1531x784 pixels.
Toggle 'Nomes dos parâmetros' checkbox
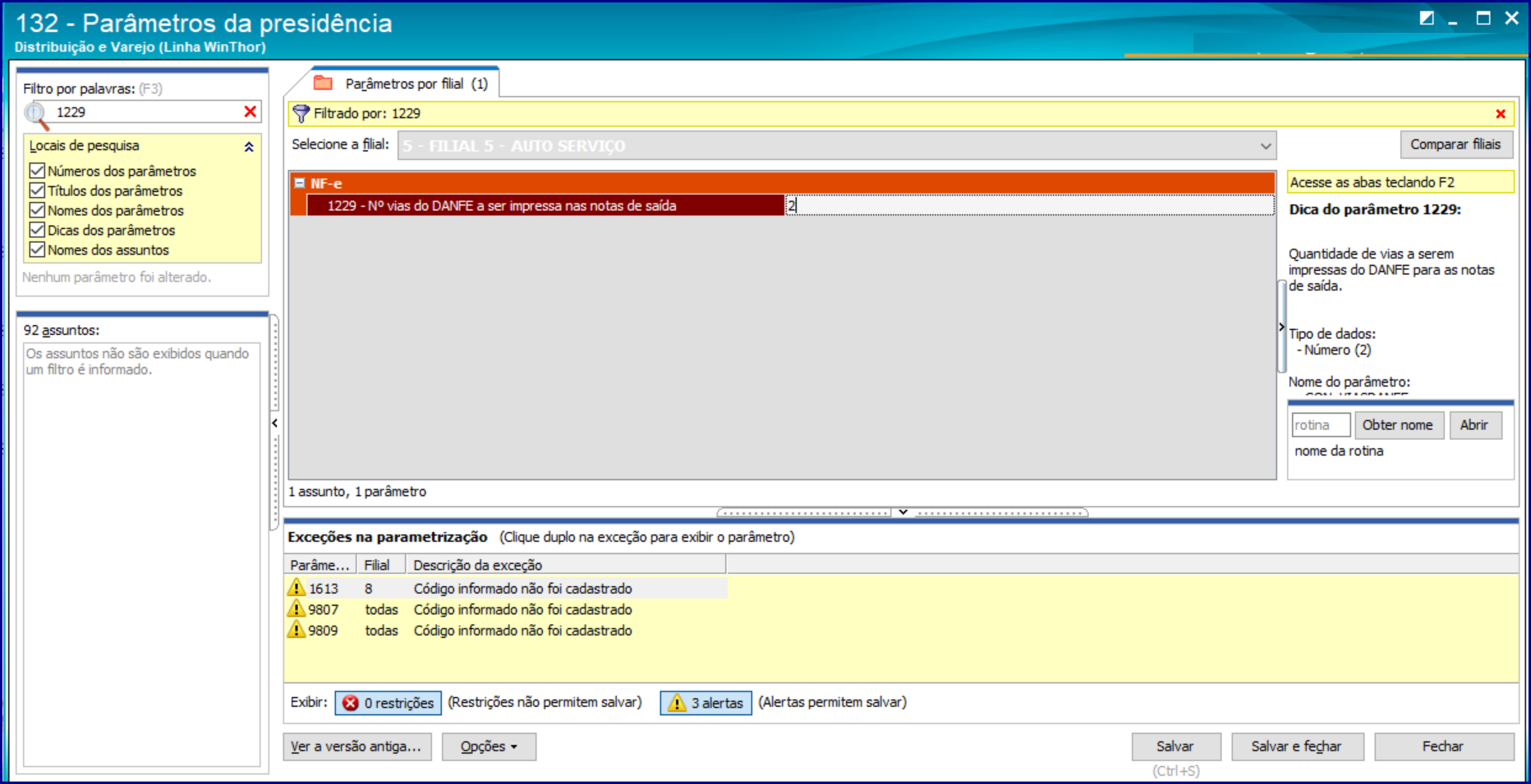(37, 210)
